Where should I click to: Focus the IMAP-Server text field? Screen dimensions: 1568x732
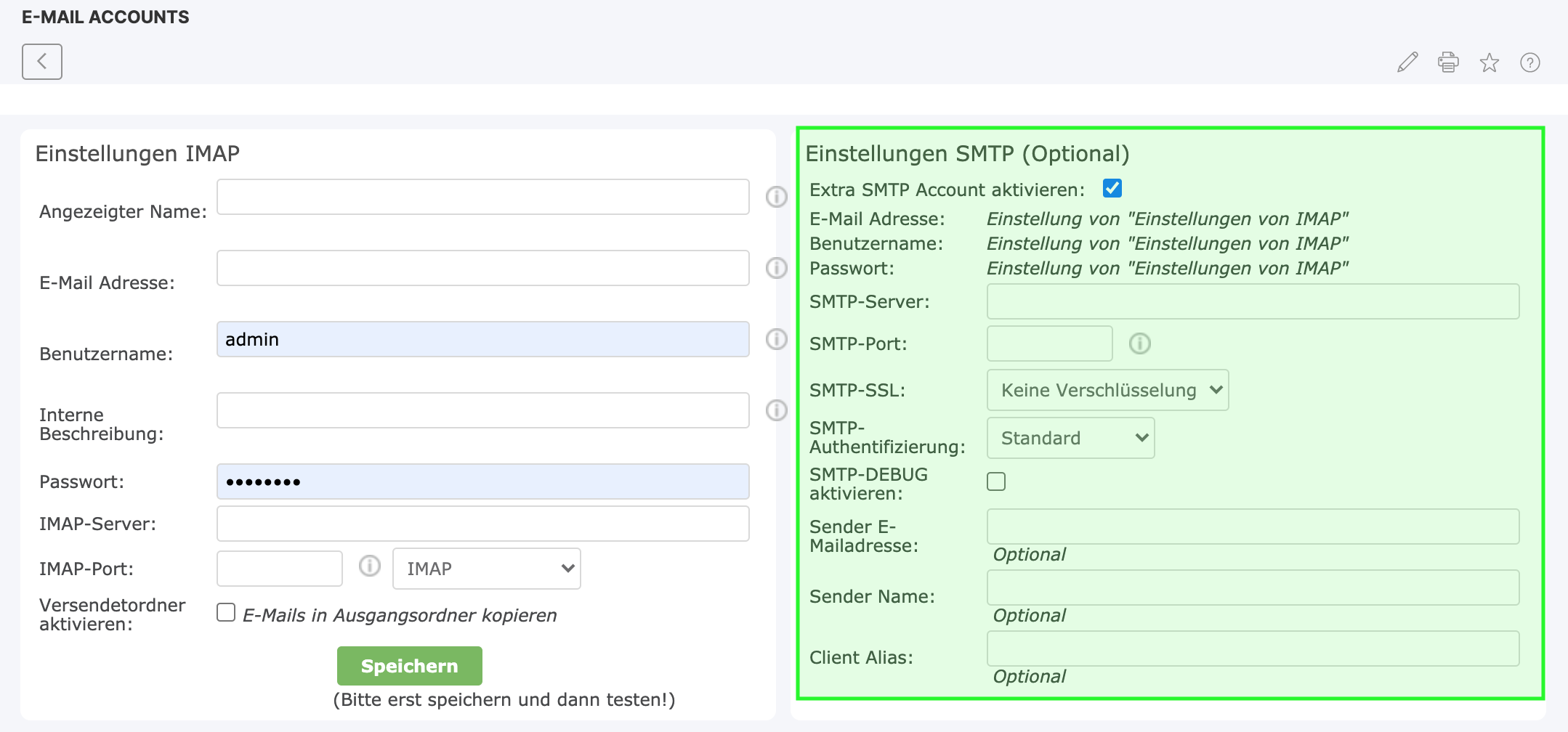pos(482,524)
